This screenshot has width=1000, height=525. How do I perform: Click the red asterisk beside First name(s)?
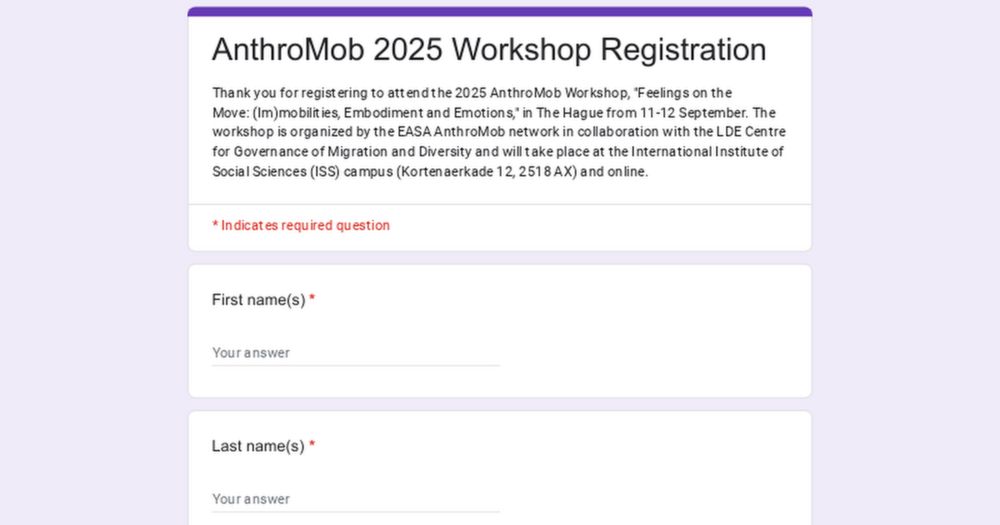click(x=312, y=299)
